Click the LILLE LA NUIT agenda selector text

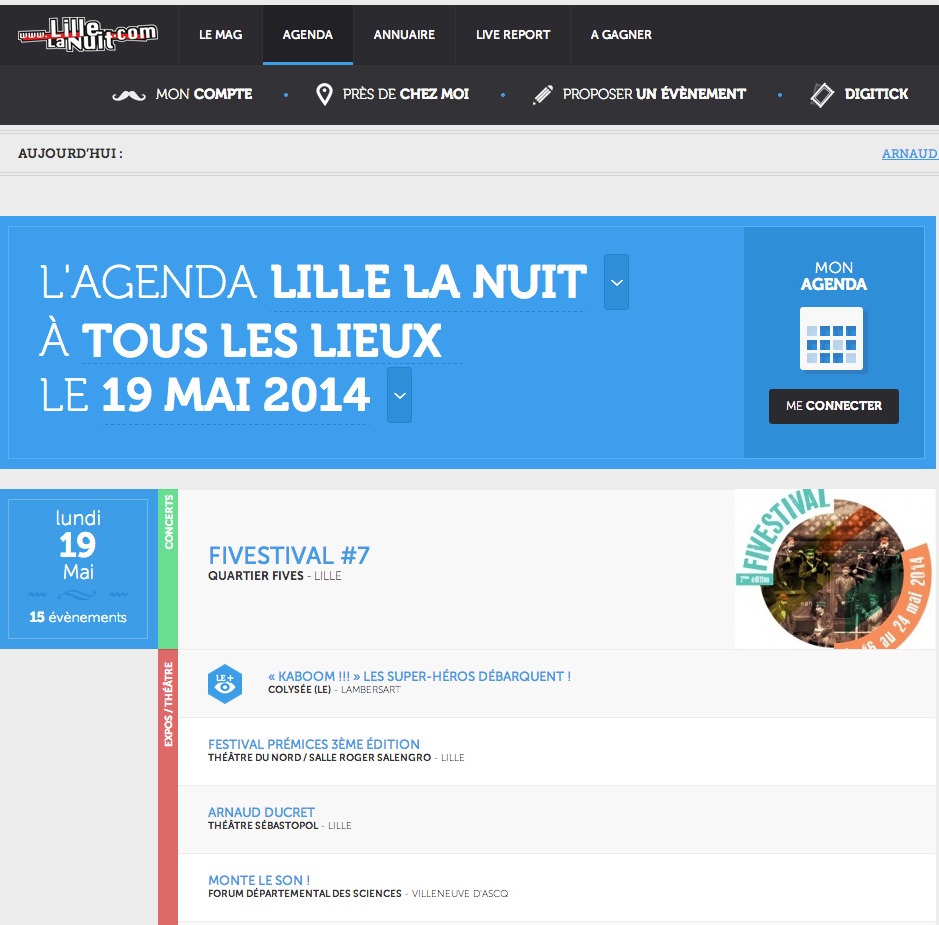[429, 282]
